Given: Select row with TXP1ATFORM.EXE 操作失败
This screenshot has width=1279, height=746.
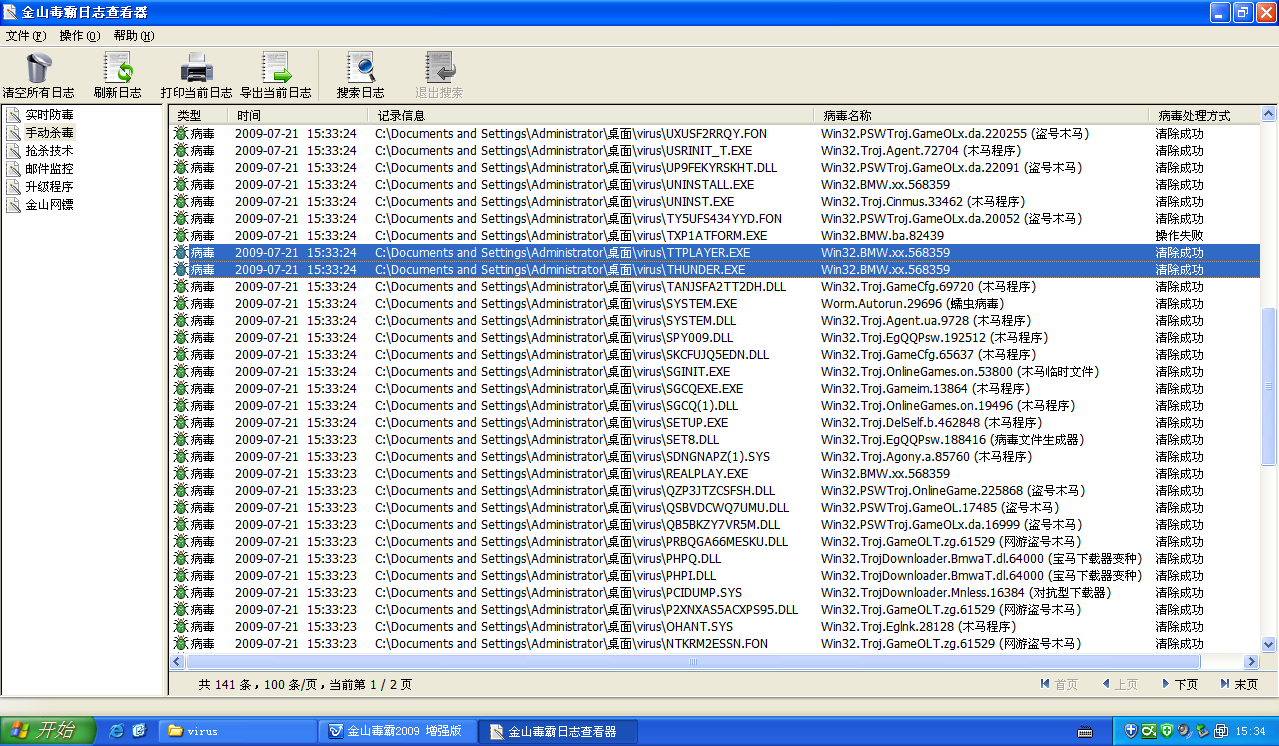Looking at the screenshot, I should 715,236.
